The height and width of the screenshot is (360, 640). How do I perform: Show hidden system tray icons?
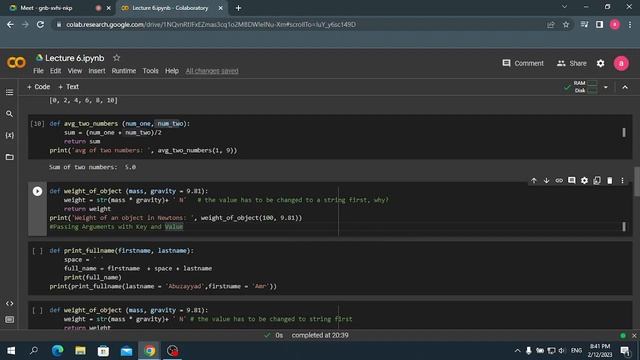517,351
